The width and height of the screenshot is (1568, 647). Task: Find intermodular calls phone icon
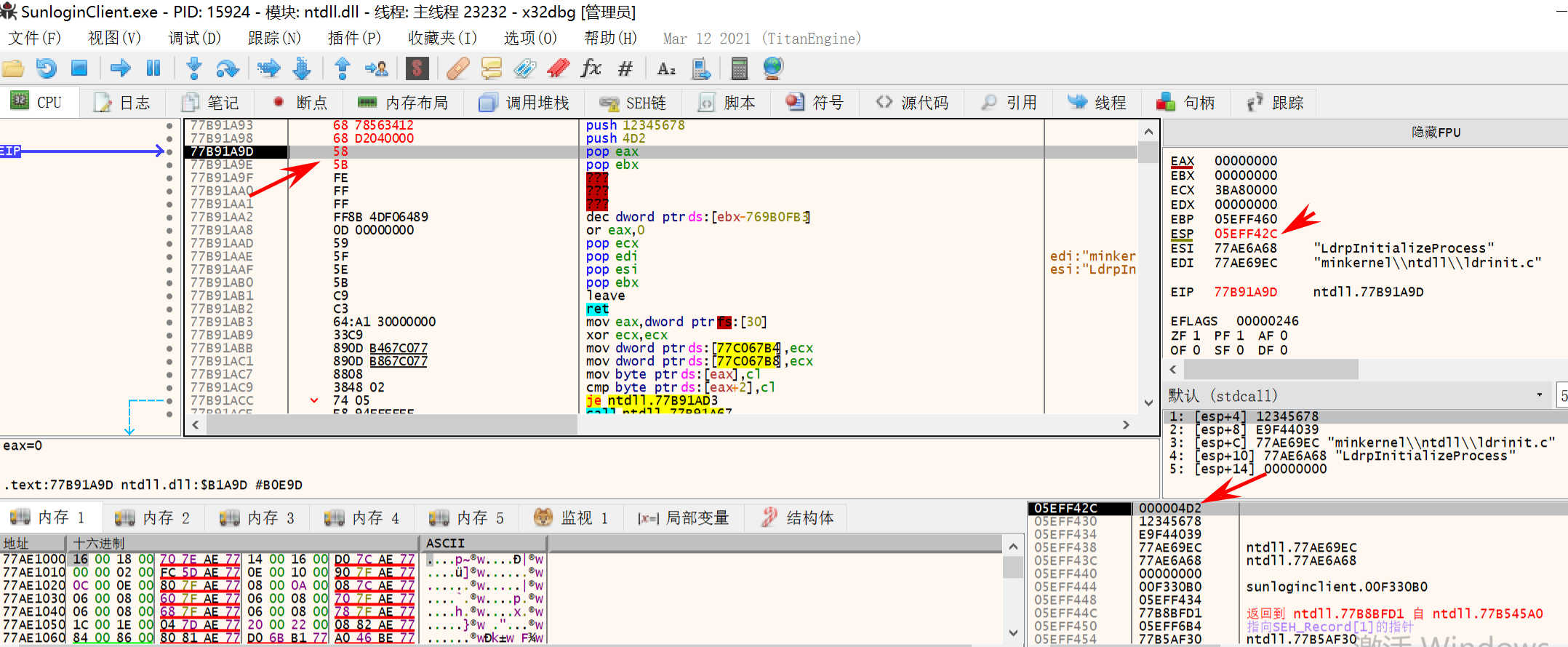coord(700,68)
